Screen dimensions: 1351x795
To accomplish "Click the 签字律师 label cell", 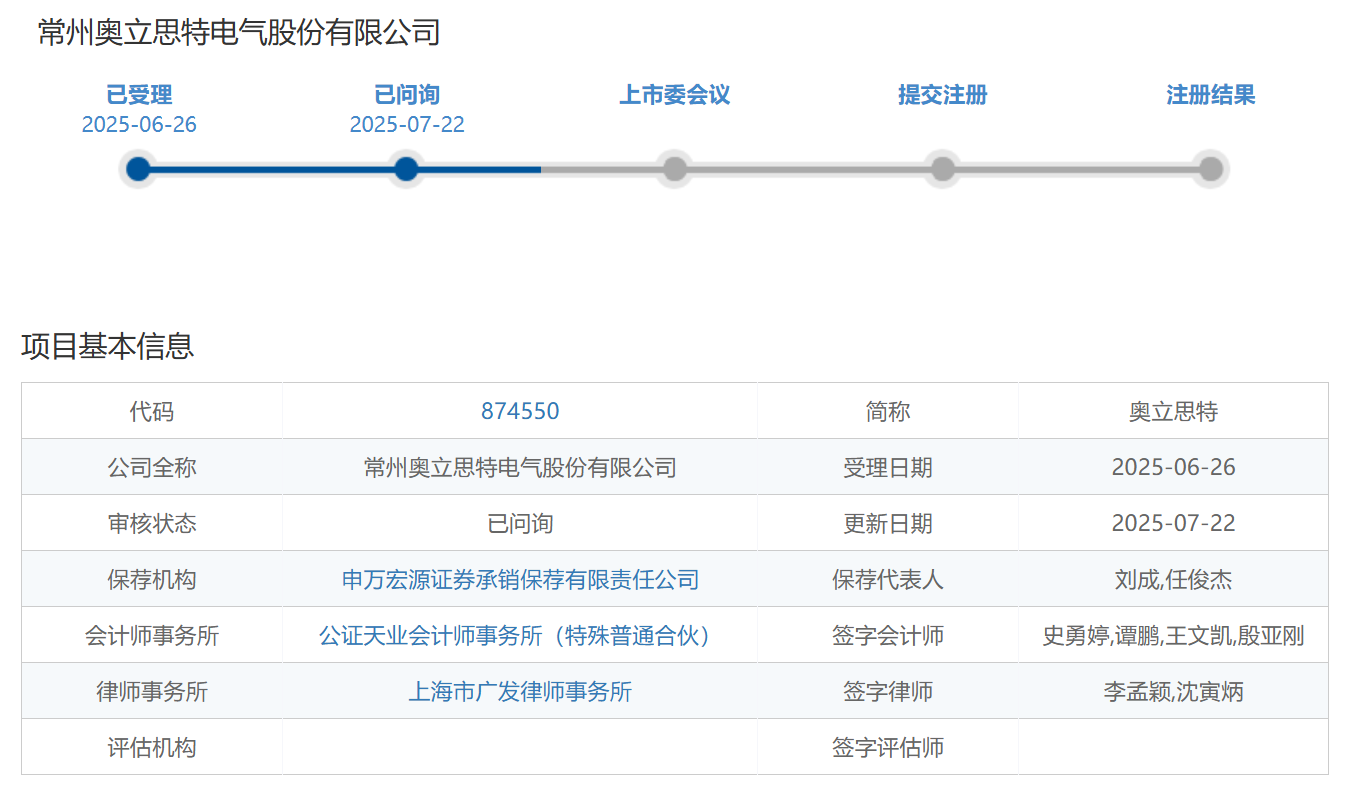I will click(x=888, y=691).
